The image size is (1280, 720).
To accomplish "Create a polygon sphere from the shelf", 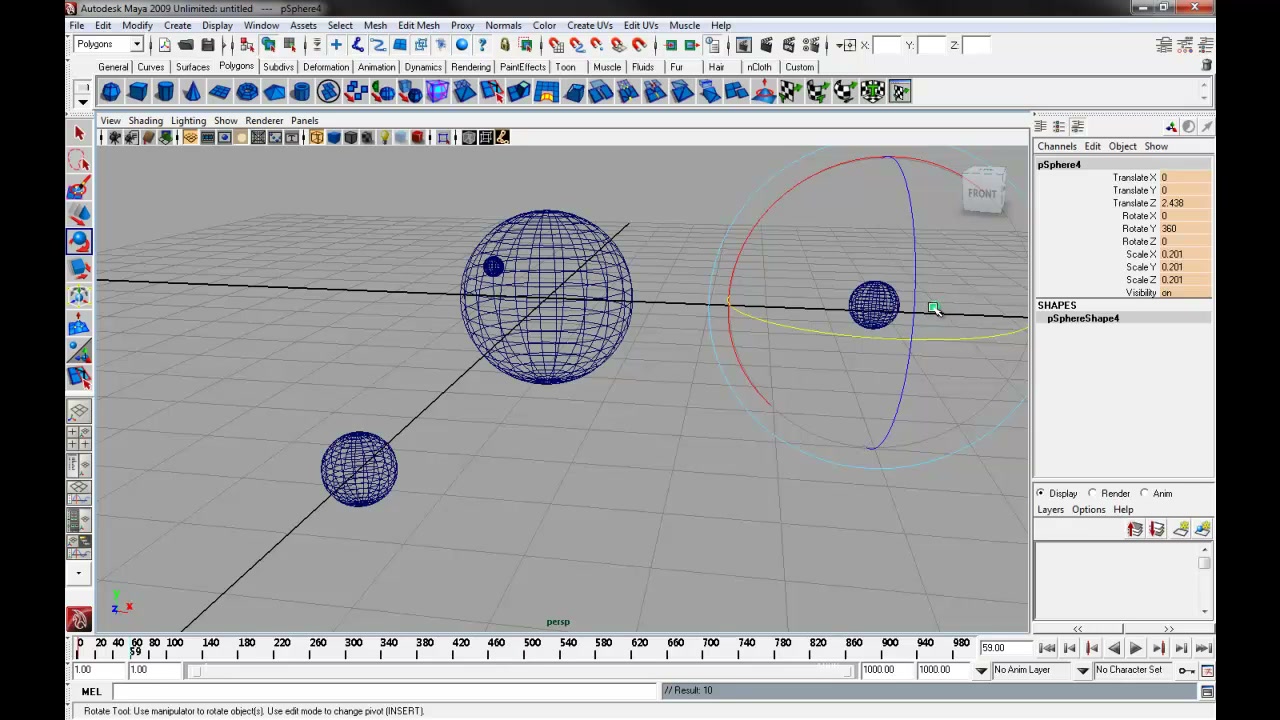I will point(111,92).
